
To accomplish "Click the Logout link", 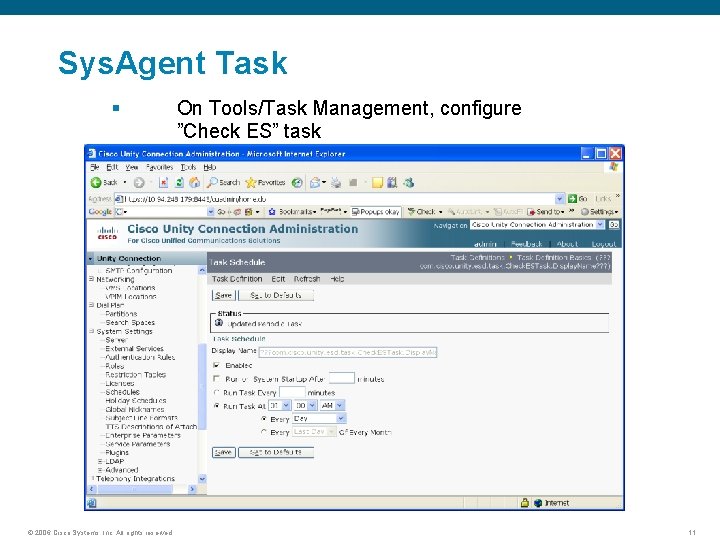I will click(603, 244).
